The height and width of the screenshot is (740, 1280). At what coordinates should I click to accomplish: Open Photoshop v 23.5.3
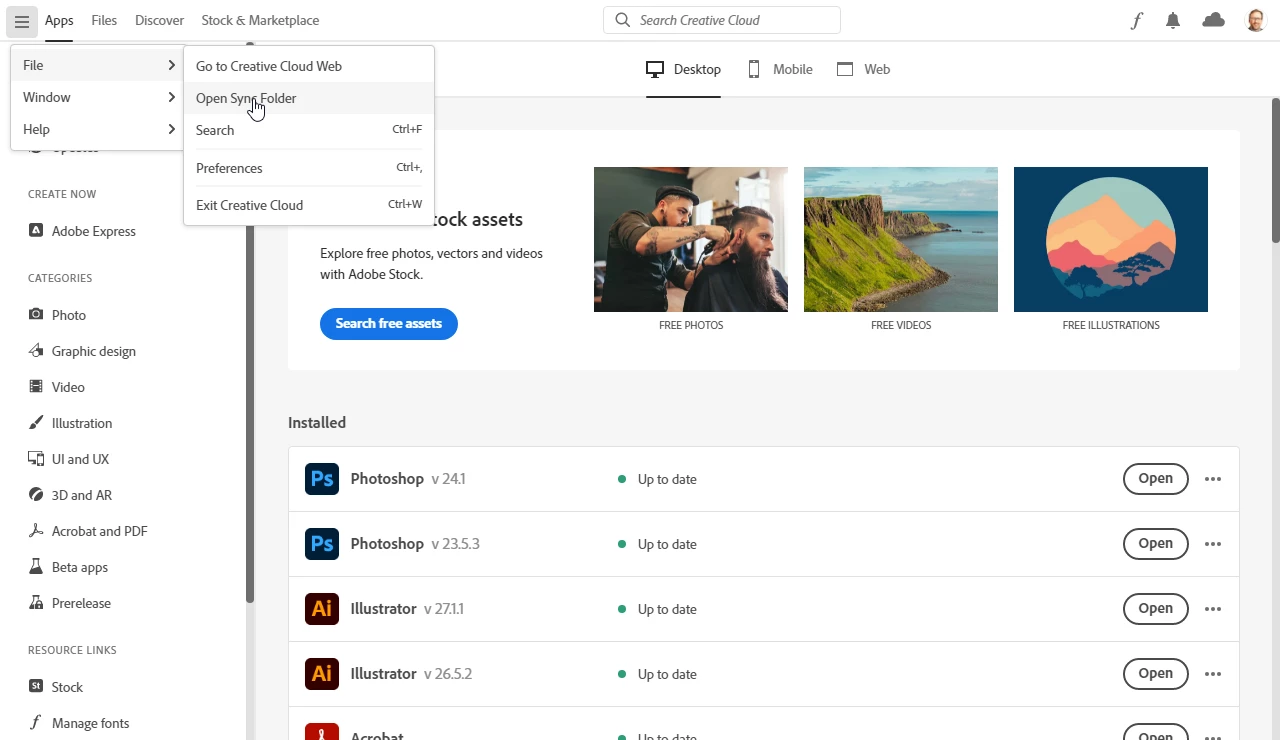(1156, 544)
